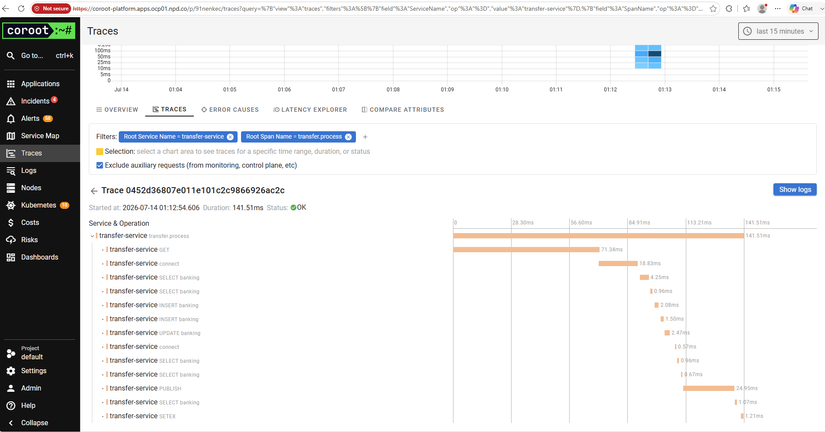
Task: Open the Incidents section icon
Action: coord(11,101)
